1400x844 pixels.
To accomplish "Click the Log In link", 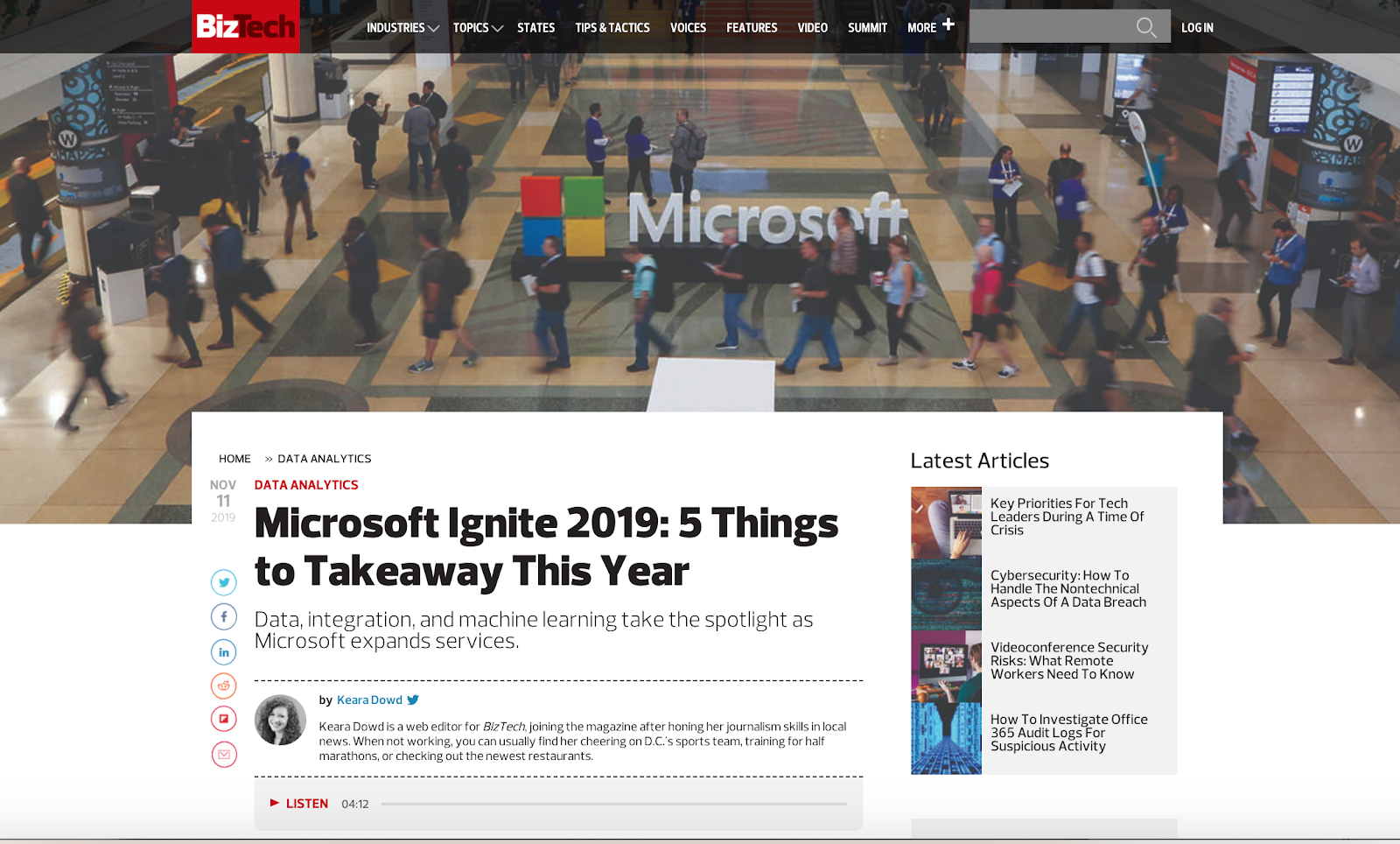I will tap(1197, 28).
